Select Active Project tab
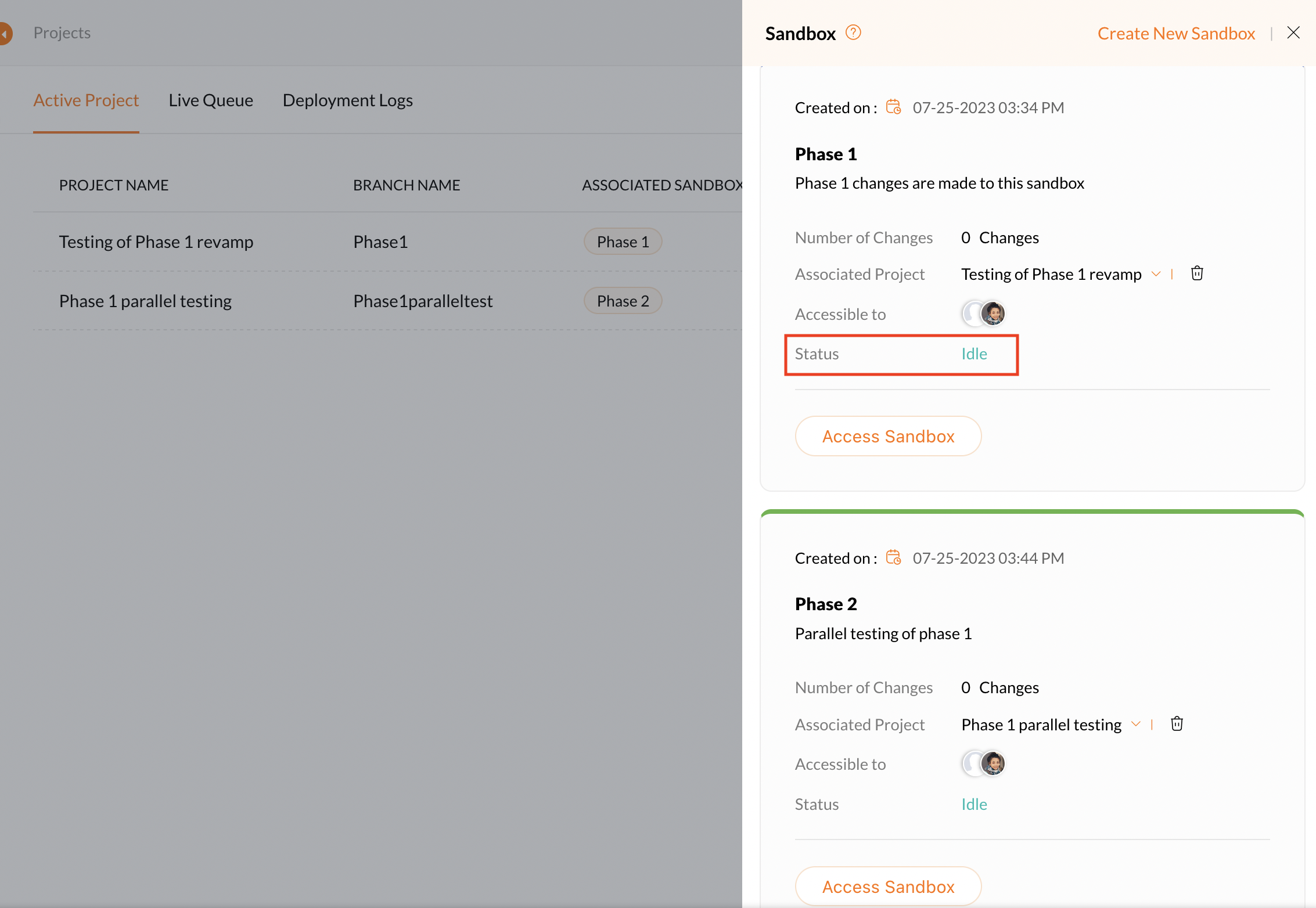The width and height of the screenshot is (1316, 908). click(86, 100)
